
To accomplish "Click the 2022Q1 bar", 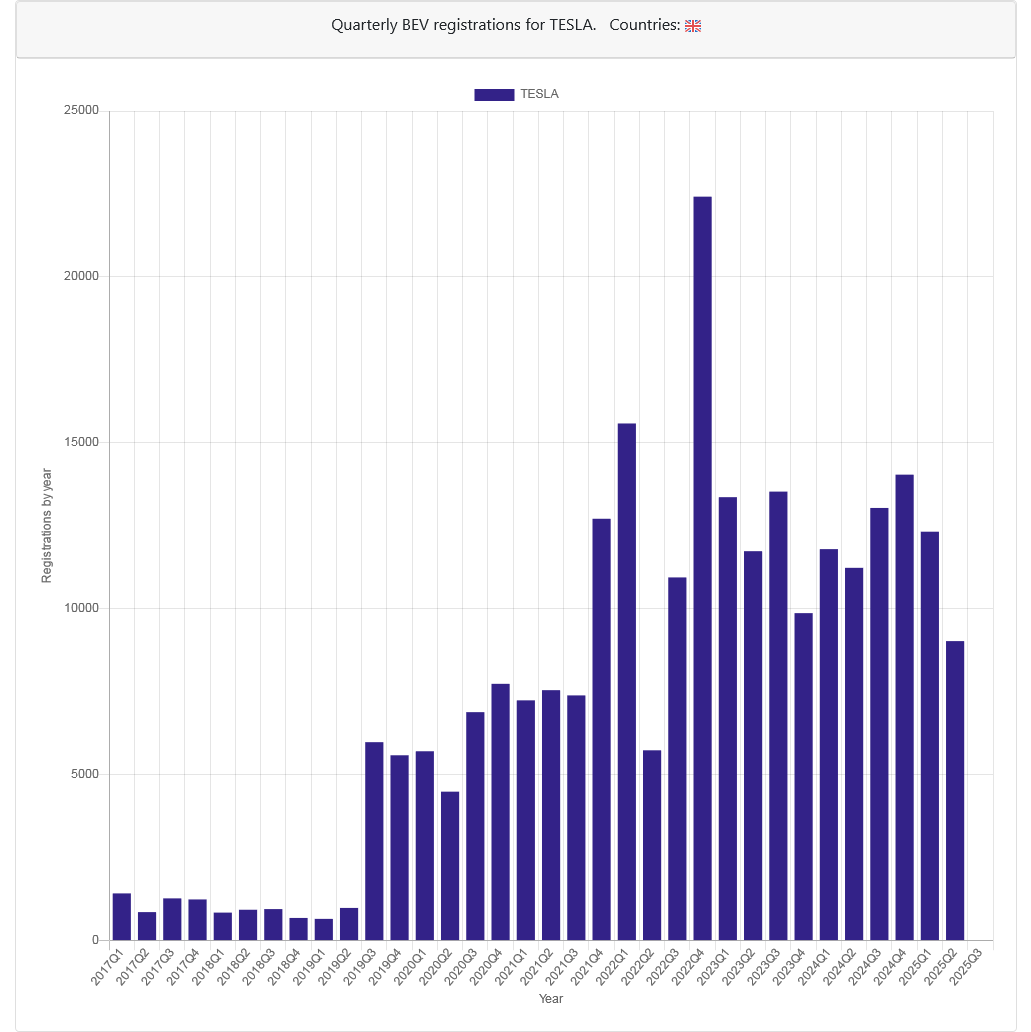I will tap(627, 681).
